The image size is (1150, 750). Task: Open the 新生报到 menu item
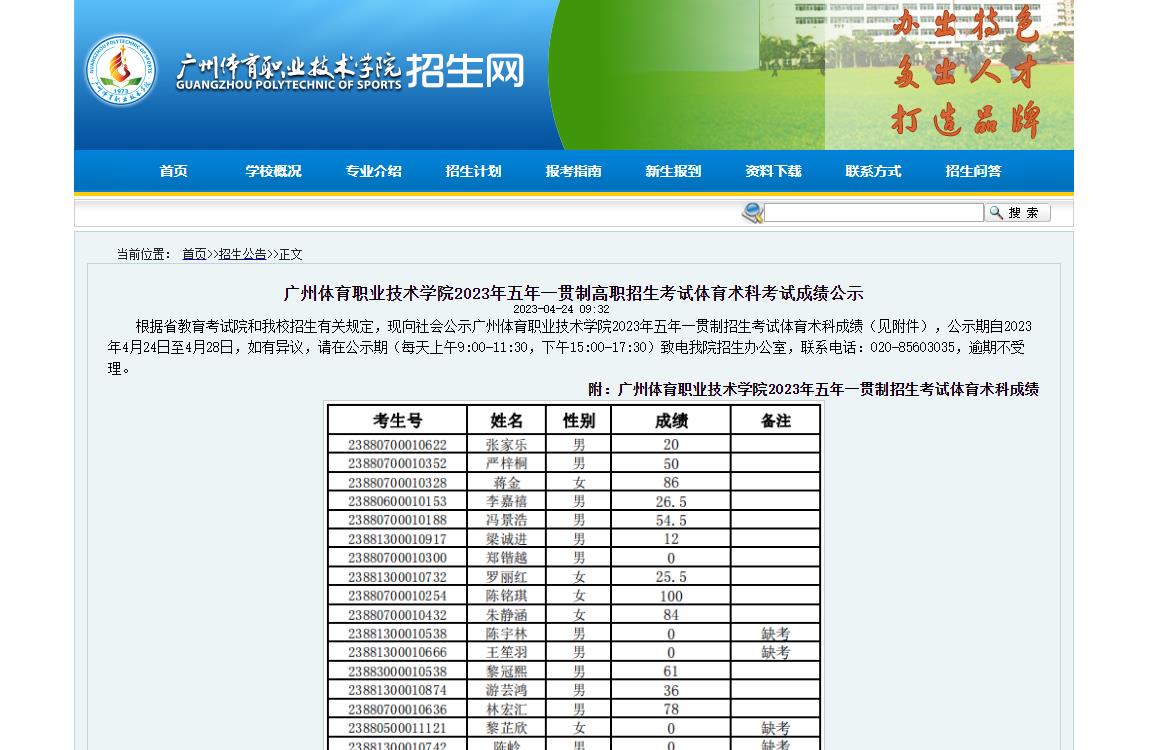[673, 171]
